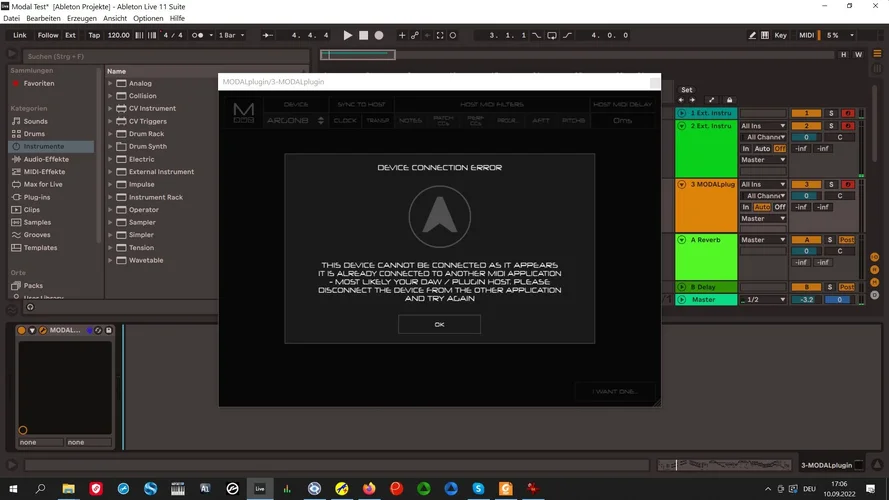Toggle the MODAL device activator icon

click(x=22, y=330)
